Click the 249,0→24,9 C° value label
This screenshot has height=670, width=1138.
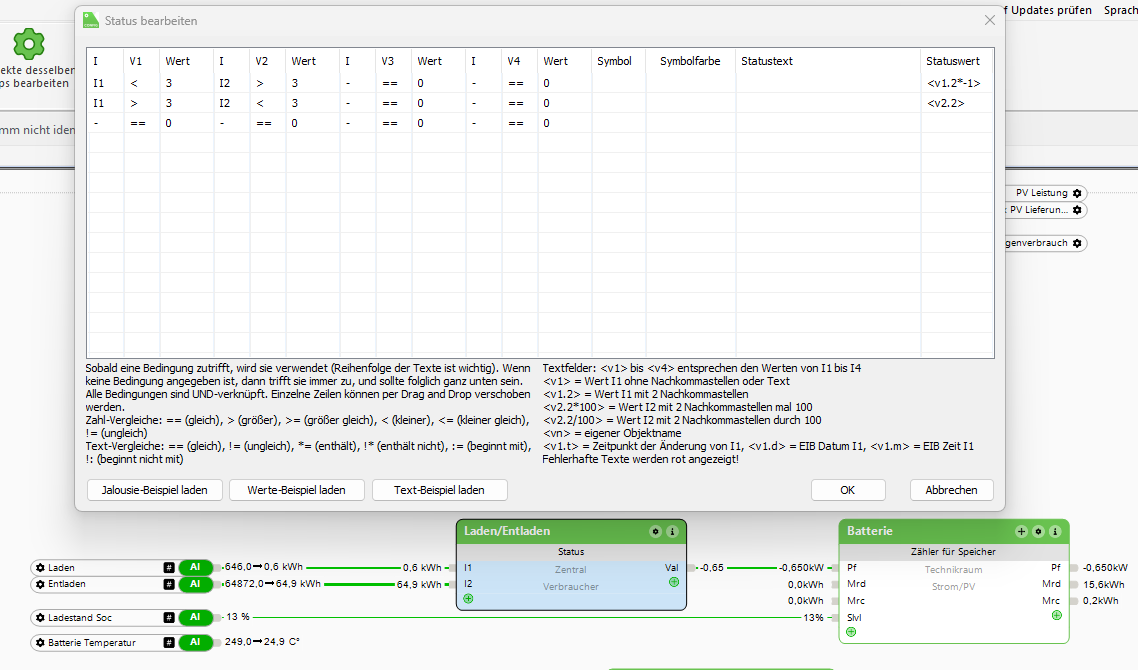point(262,642)
